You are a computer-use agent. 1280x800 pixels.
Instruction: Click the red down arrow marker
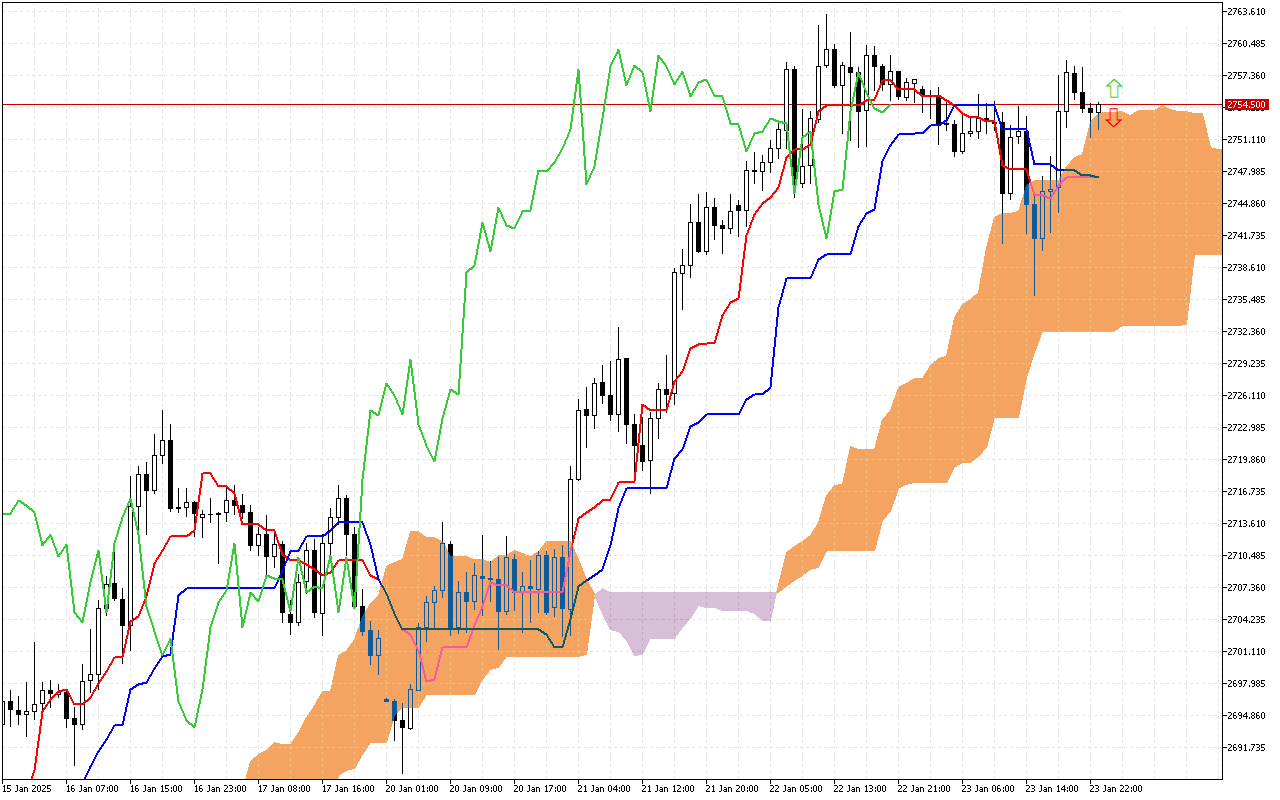1113,118
